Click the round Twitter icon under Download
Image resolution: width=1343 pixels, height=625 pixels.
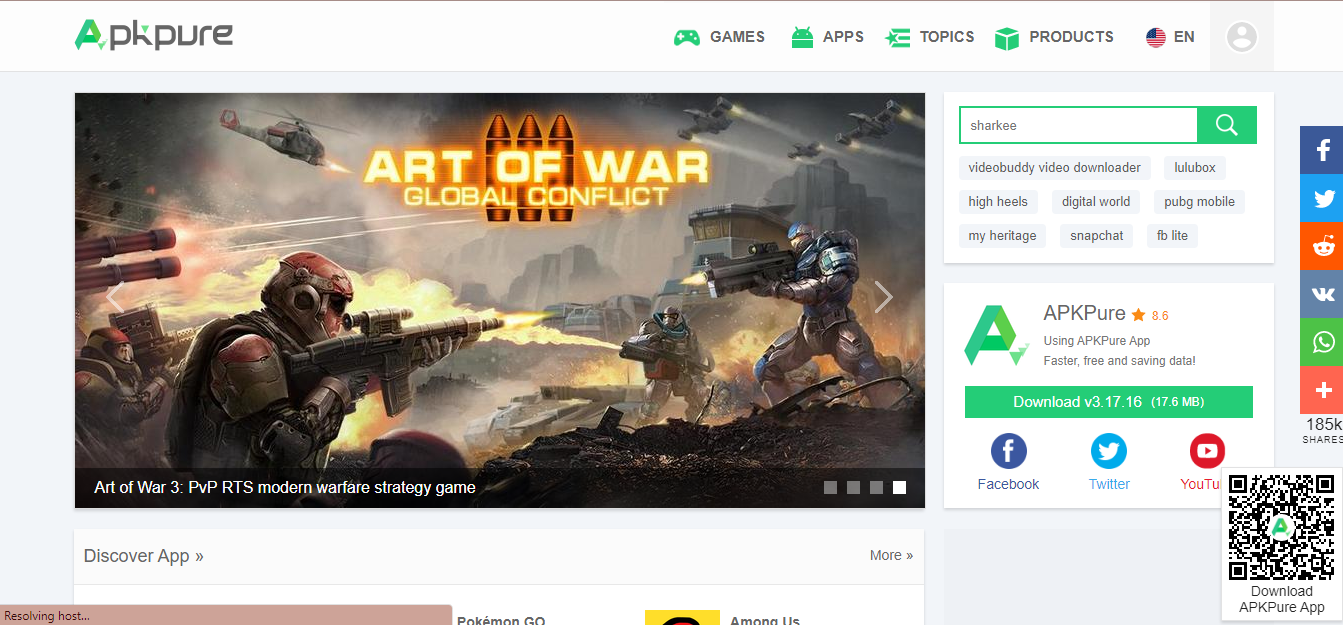[1109, 451]
